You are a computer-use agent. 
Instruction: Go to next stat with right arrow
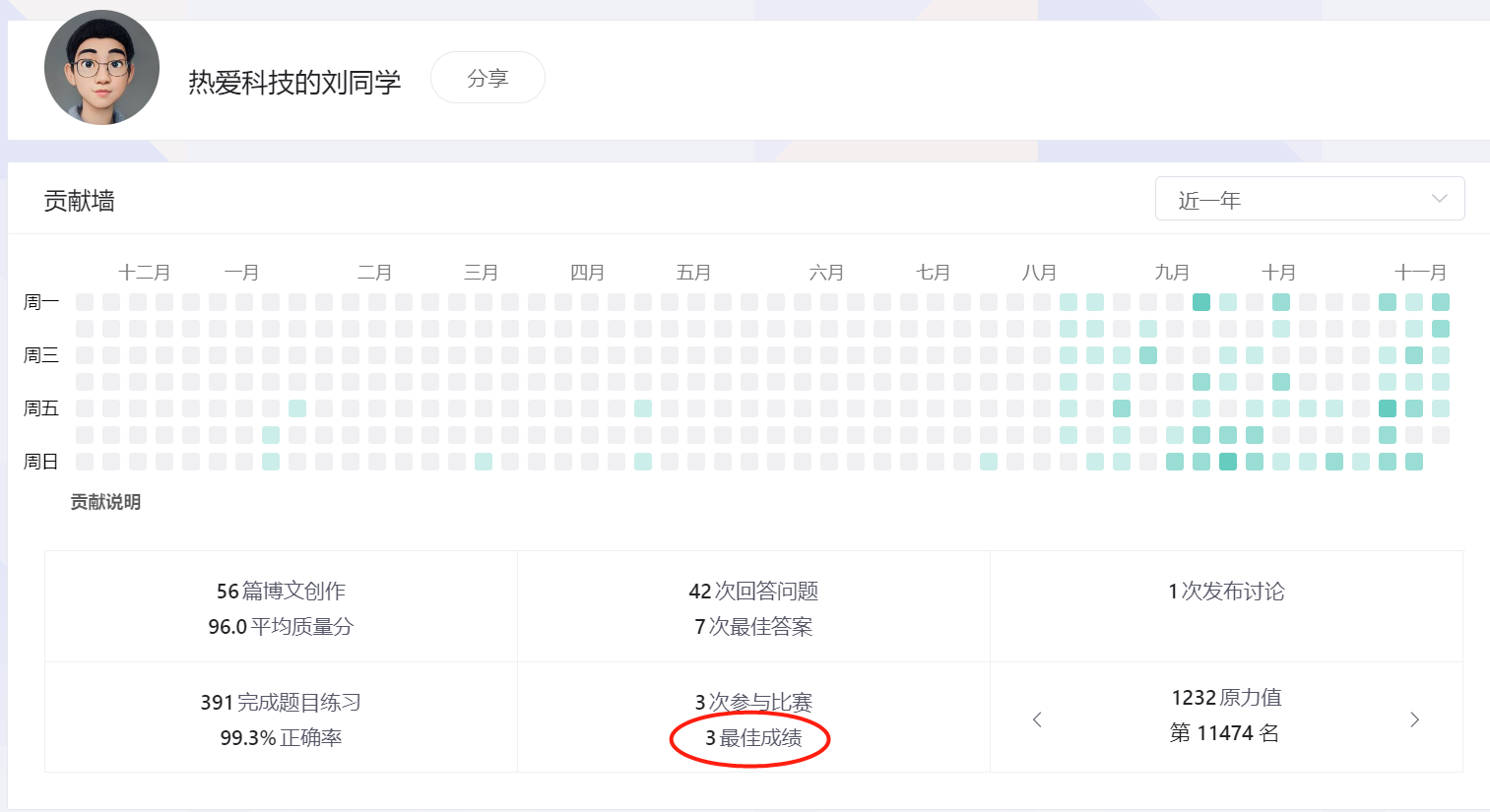1415,719
